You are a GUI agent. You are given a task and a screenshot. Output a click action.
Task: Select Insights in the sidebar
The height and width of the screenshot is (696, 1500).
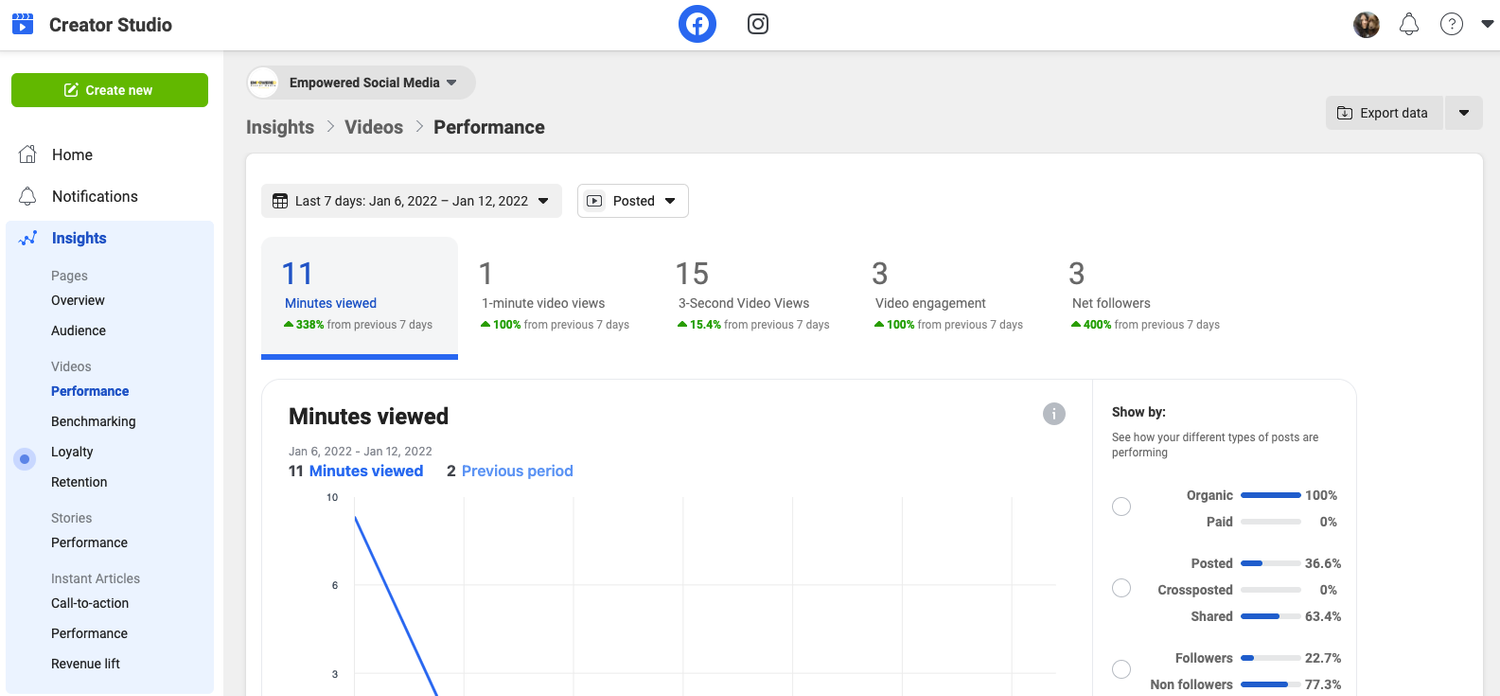79,238
